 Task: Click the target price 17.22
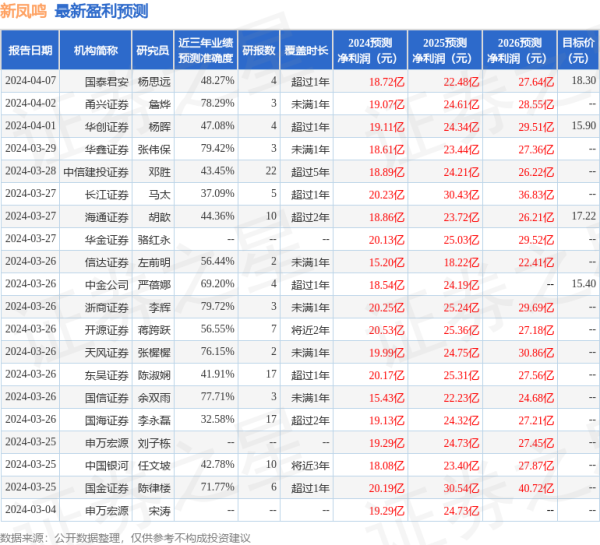point(584,216)
